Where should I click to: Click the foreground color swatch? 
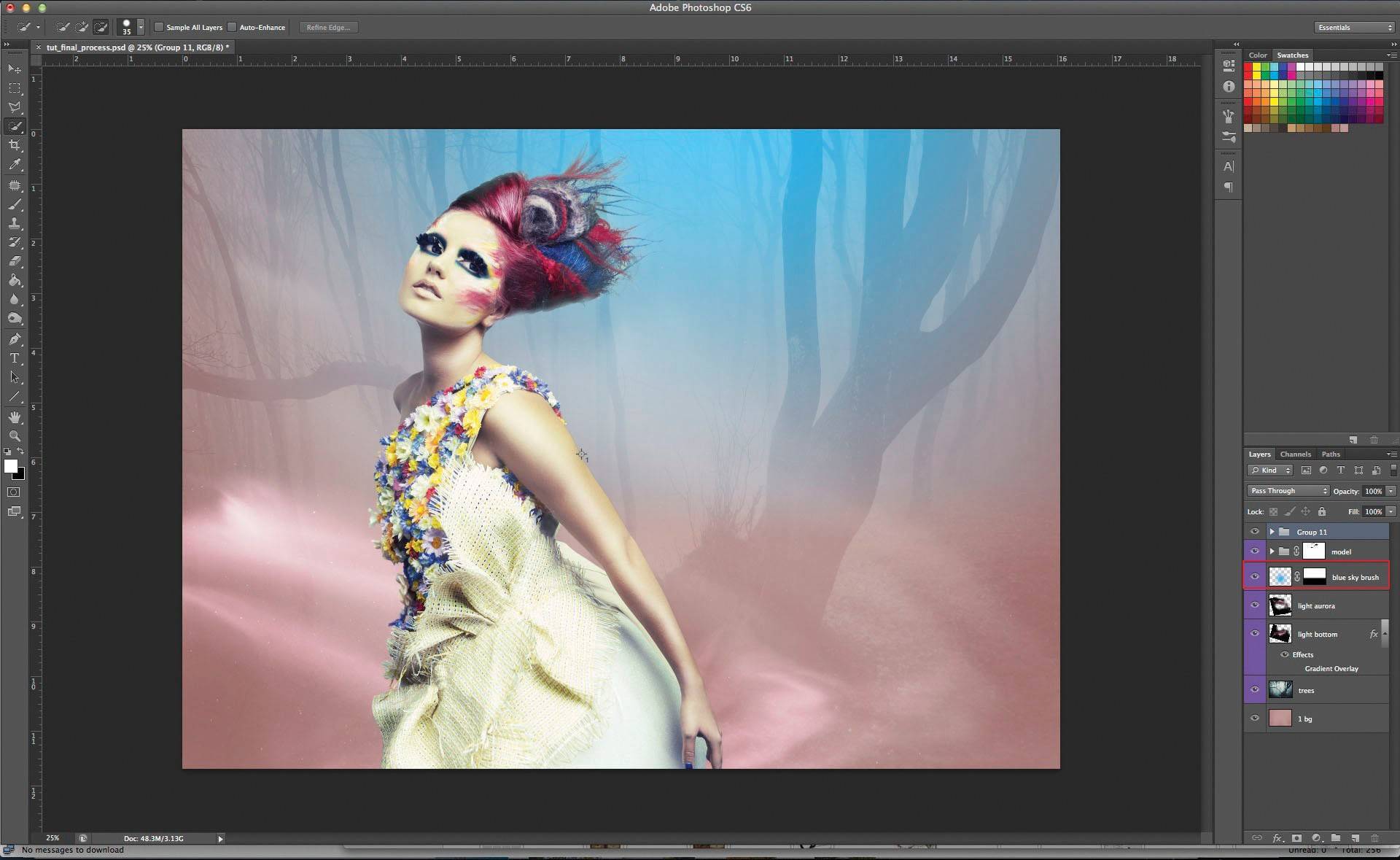[x=10, y=467]
